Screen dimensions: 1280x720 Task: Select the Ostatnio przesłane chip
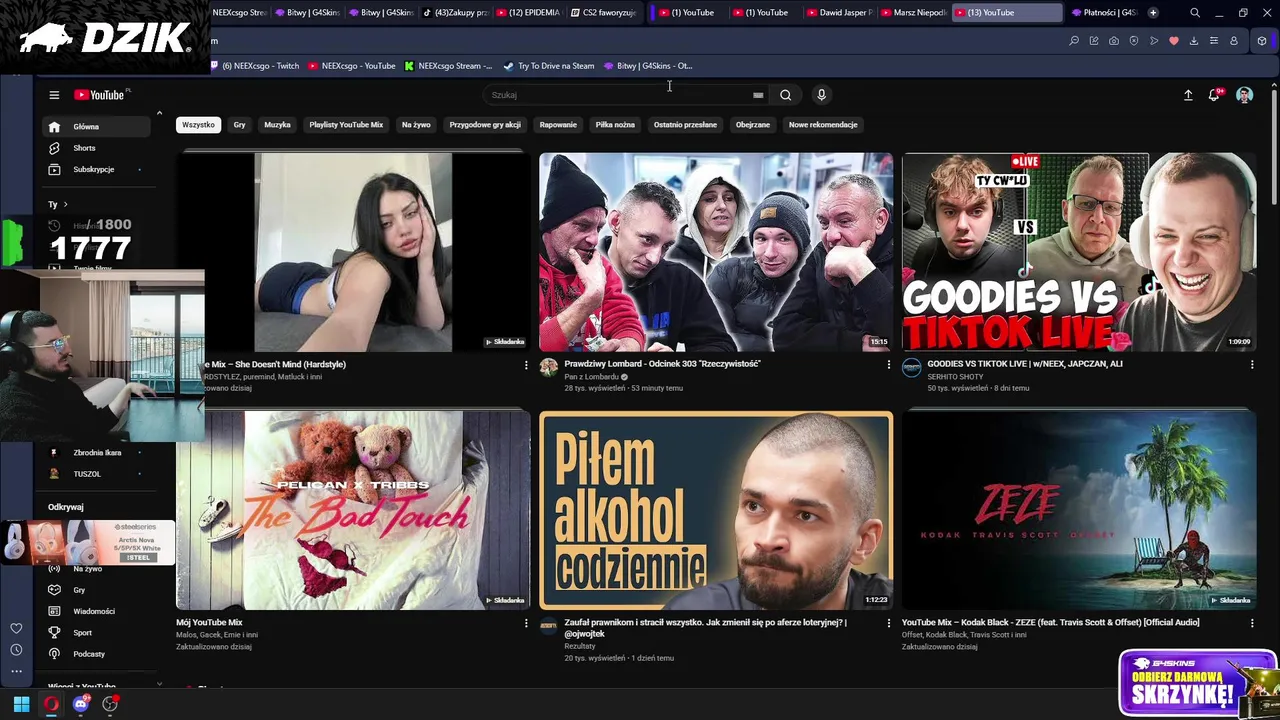pos(685,125)
